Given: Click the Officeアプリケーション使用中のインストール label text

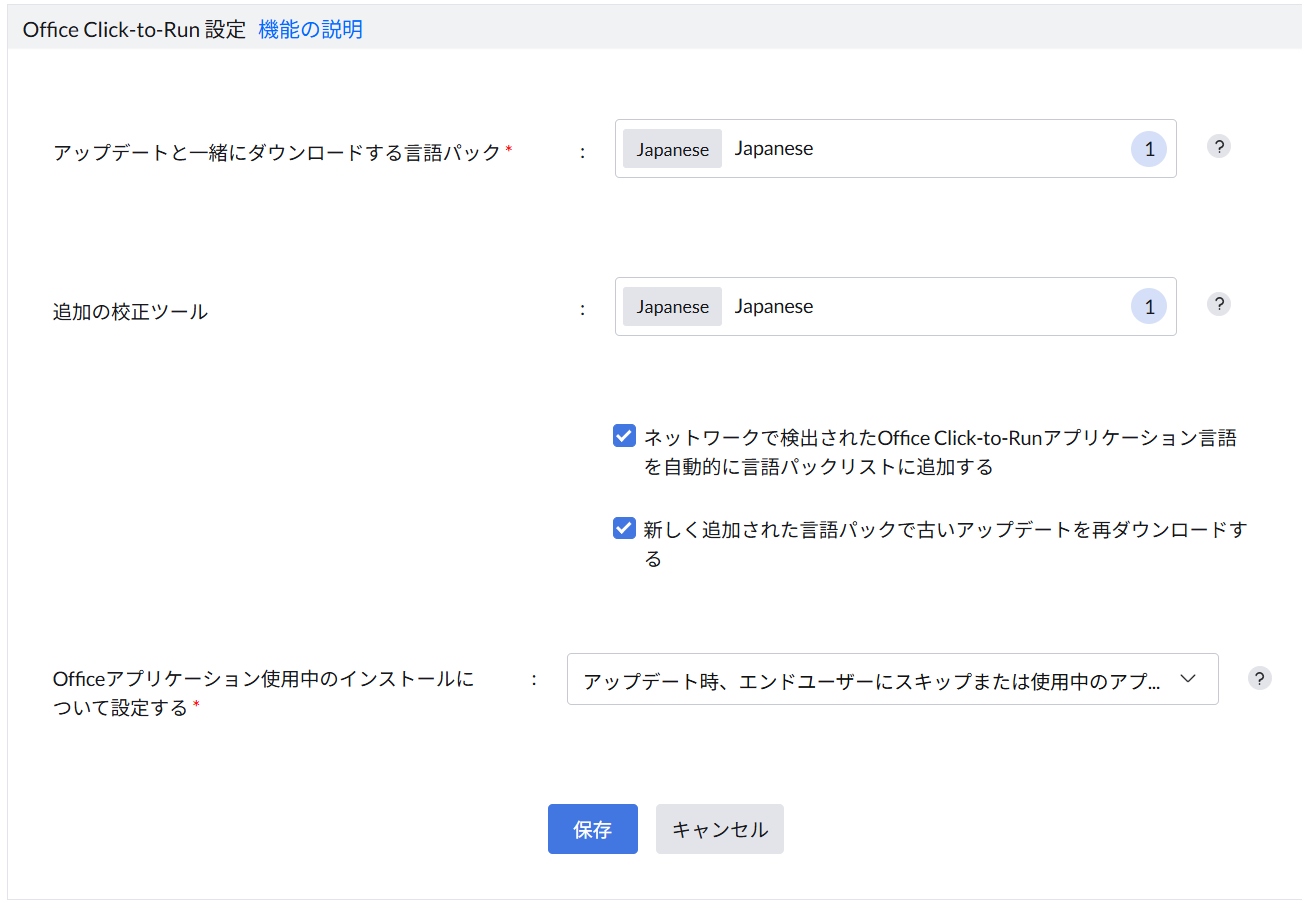Looking at the screenshot, I should [x=262, y=680].
